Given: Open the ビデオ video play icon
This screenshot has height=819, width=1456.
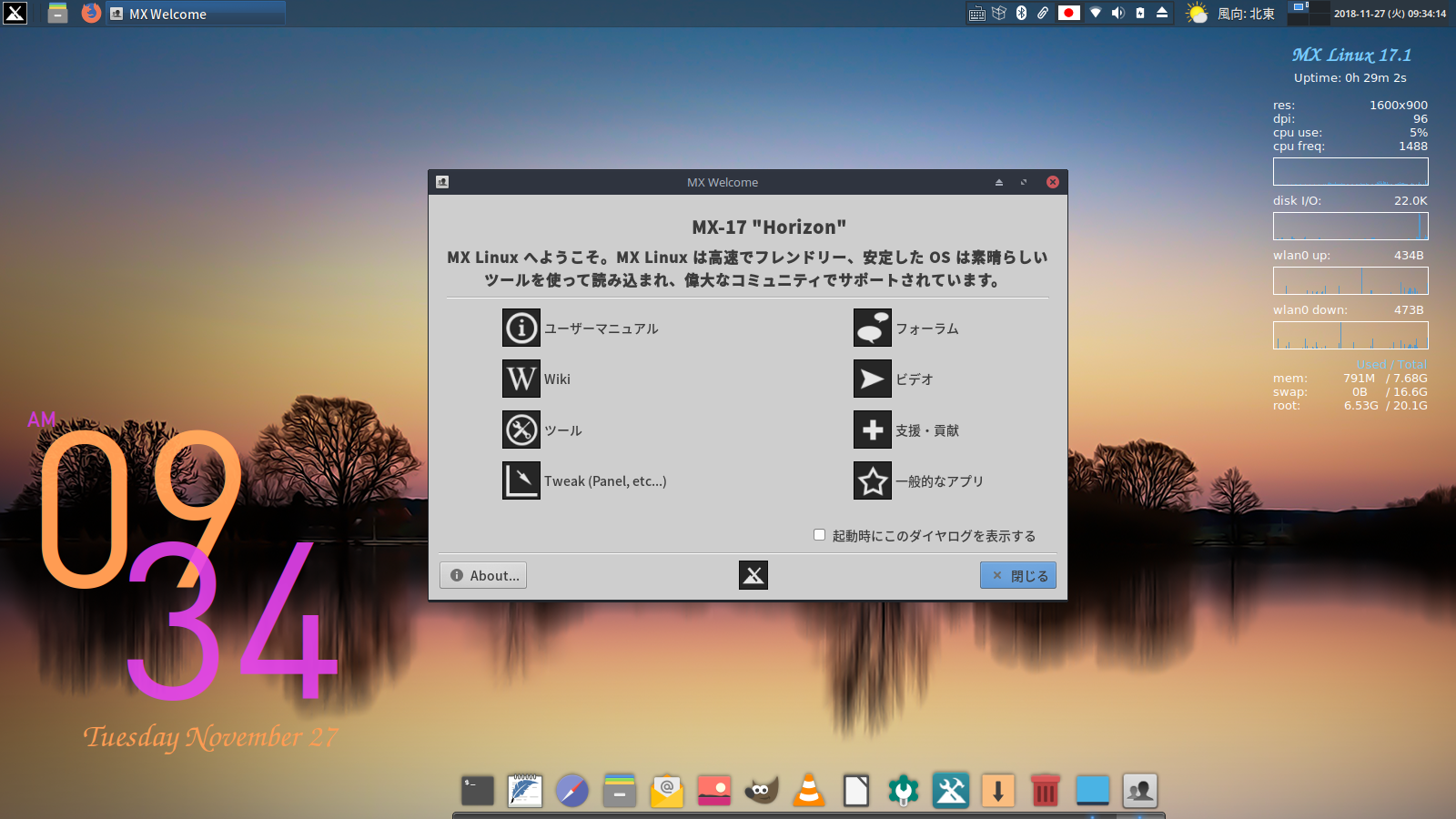Looking at the screenshot, I should pos(873,379).
